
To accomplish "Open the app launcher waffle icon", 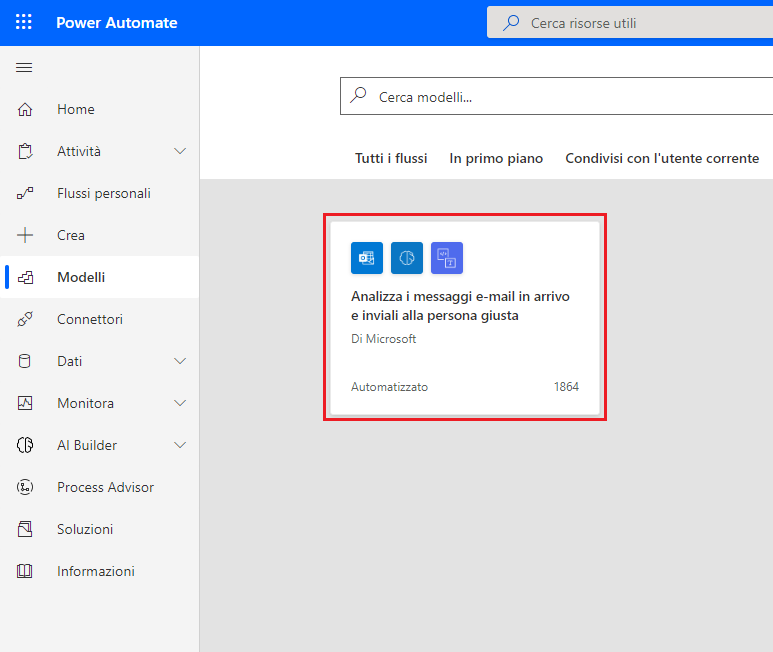I will (x=24, y=22).
